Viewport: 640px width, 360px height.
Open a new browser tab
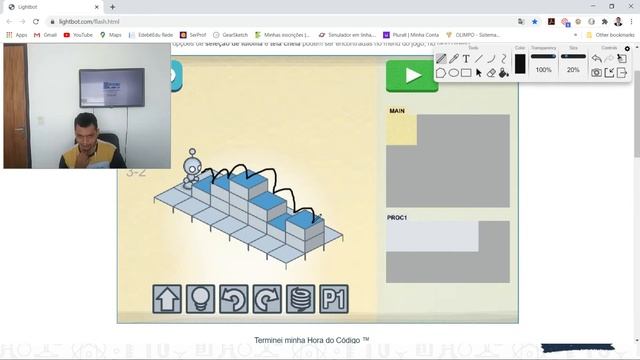(112, 7)
